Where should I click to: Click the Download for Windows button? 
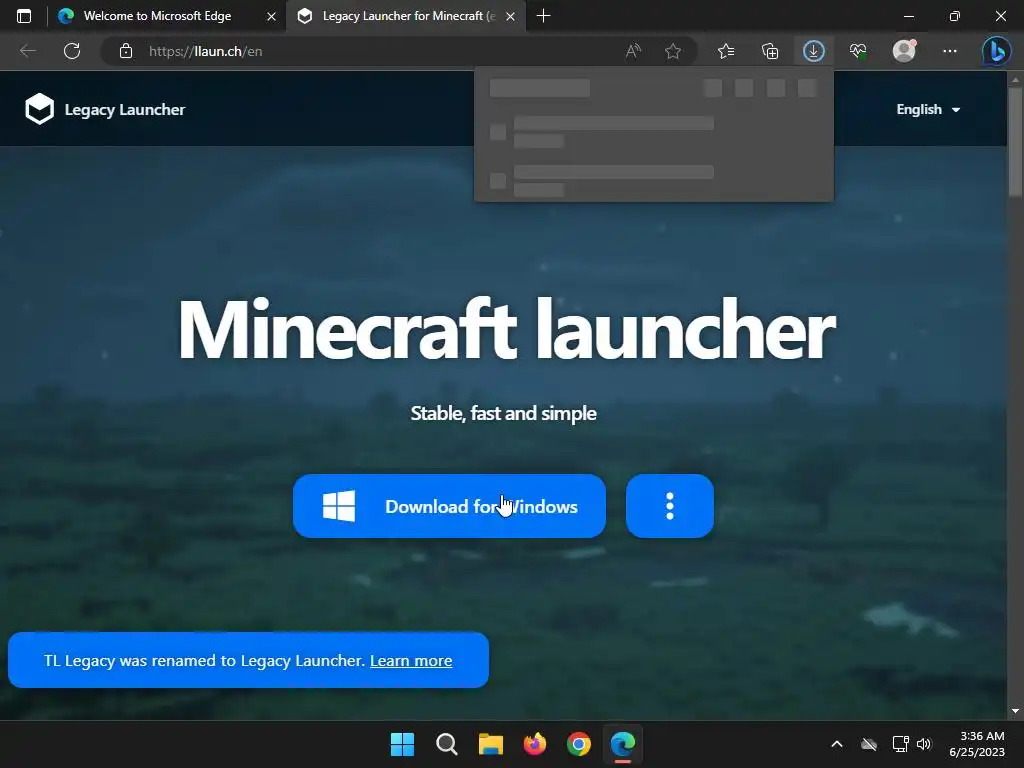click(x=449, y=506)
